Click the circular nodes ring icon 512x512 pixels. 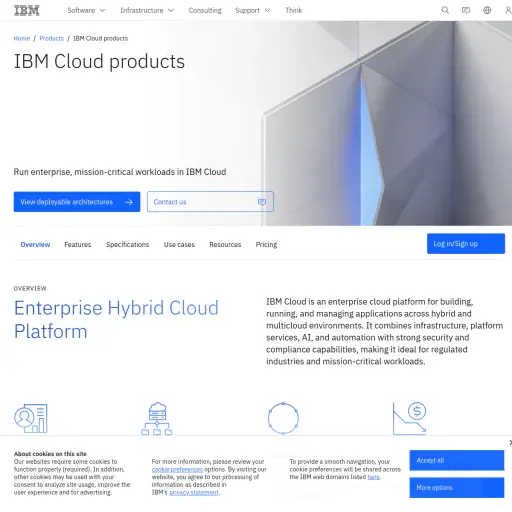(x=283, y=418)
